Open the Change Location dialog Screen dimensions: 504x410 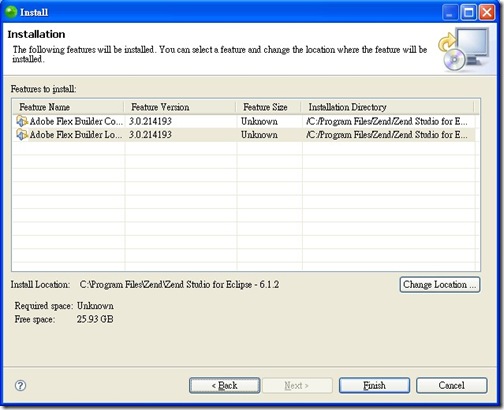440,285
